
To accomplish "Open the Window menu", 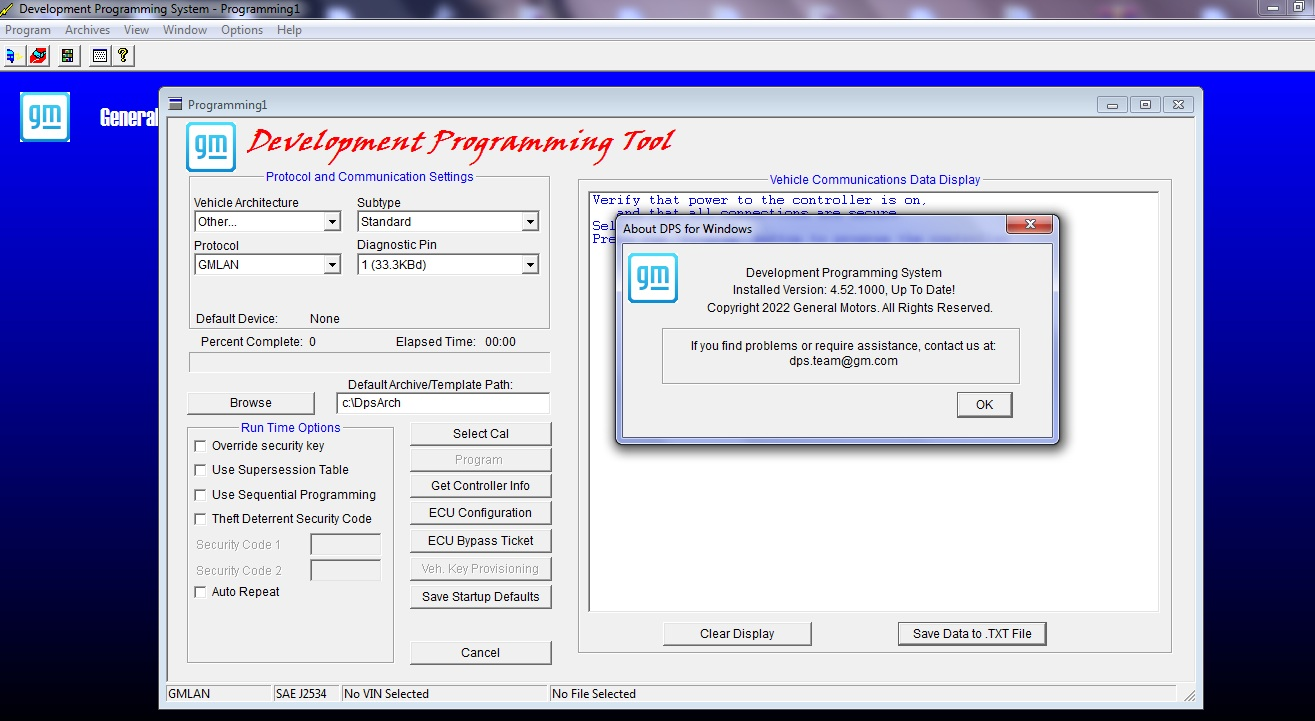I will click(185, 30).
